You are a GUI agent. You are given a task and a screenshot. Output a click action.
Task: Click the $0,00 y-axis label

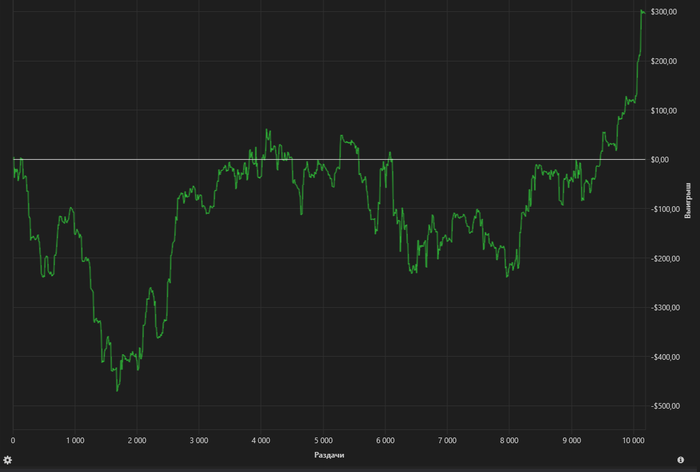(x=659, y=159)
